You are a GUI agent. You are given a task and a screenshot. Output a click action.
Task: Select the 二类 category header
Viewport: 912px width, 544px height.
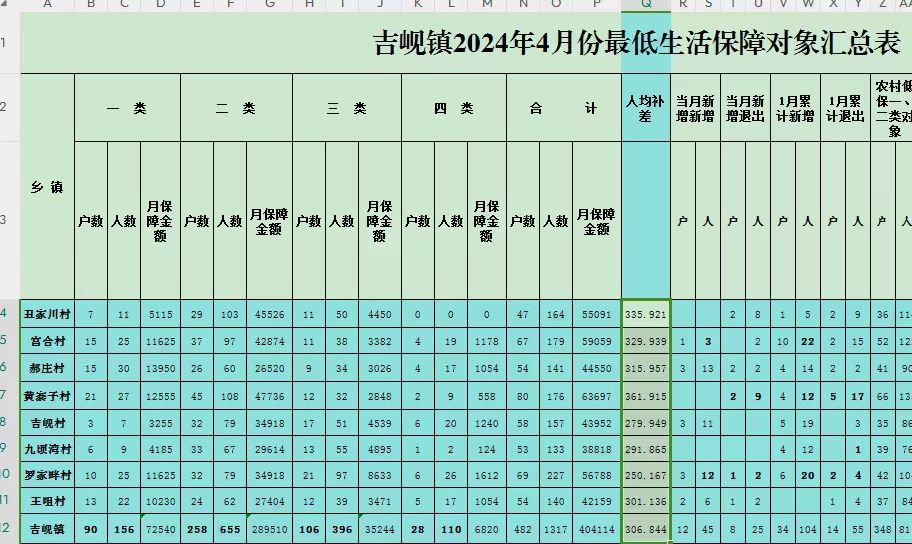pyautogui.click(x=236, y=108)
